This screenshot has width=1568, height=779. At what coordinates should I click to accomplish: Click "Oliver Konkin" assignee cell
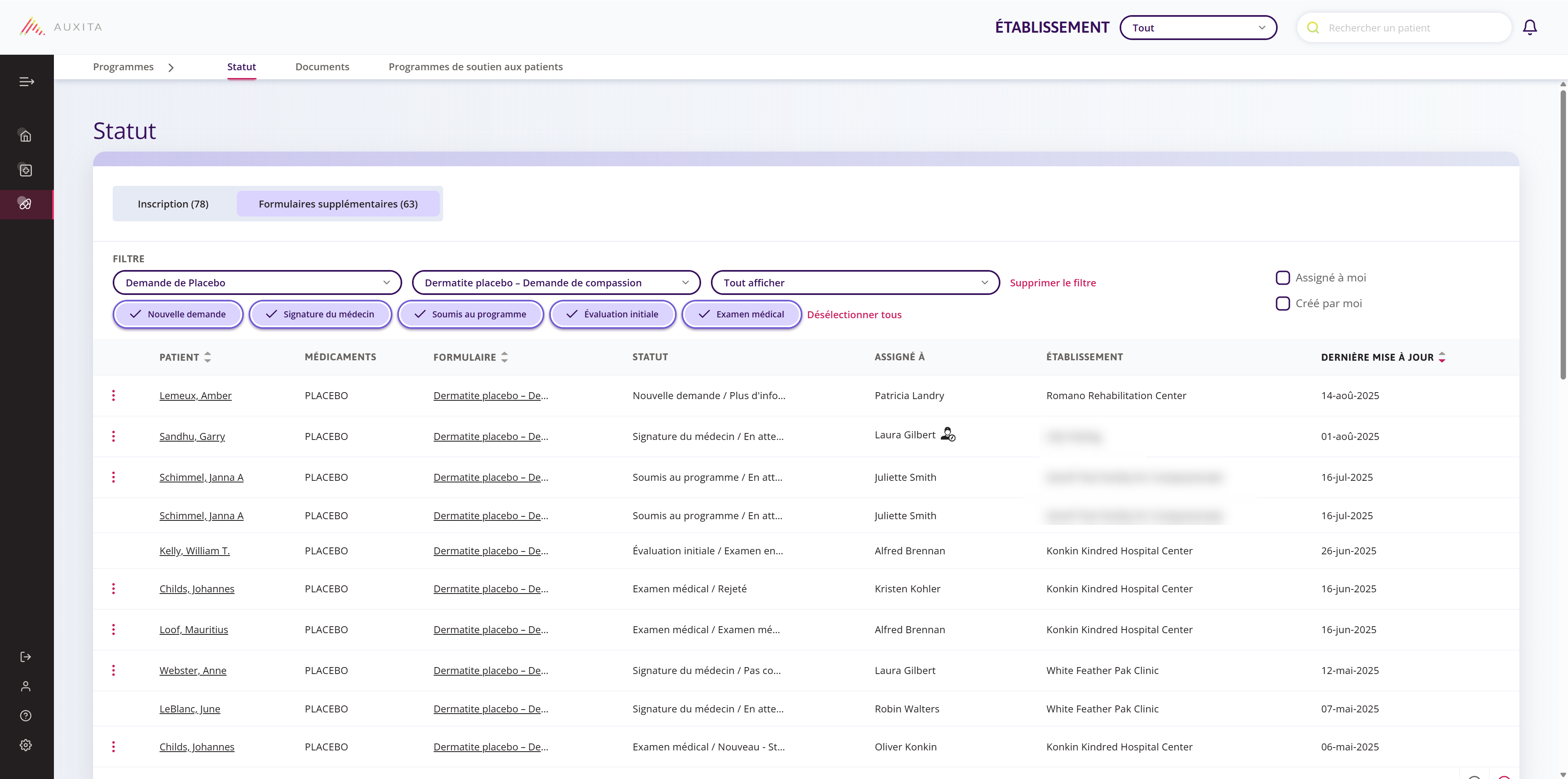[x=905, y=747]
